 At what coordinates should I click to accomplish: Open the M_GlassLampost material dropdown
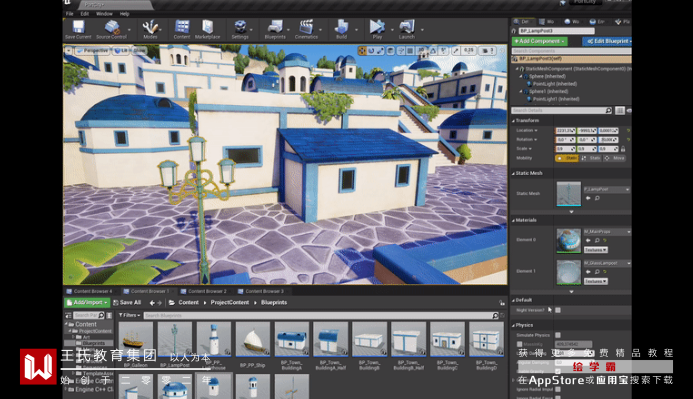click(x=607, y=263)
